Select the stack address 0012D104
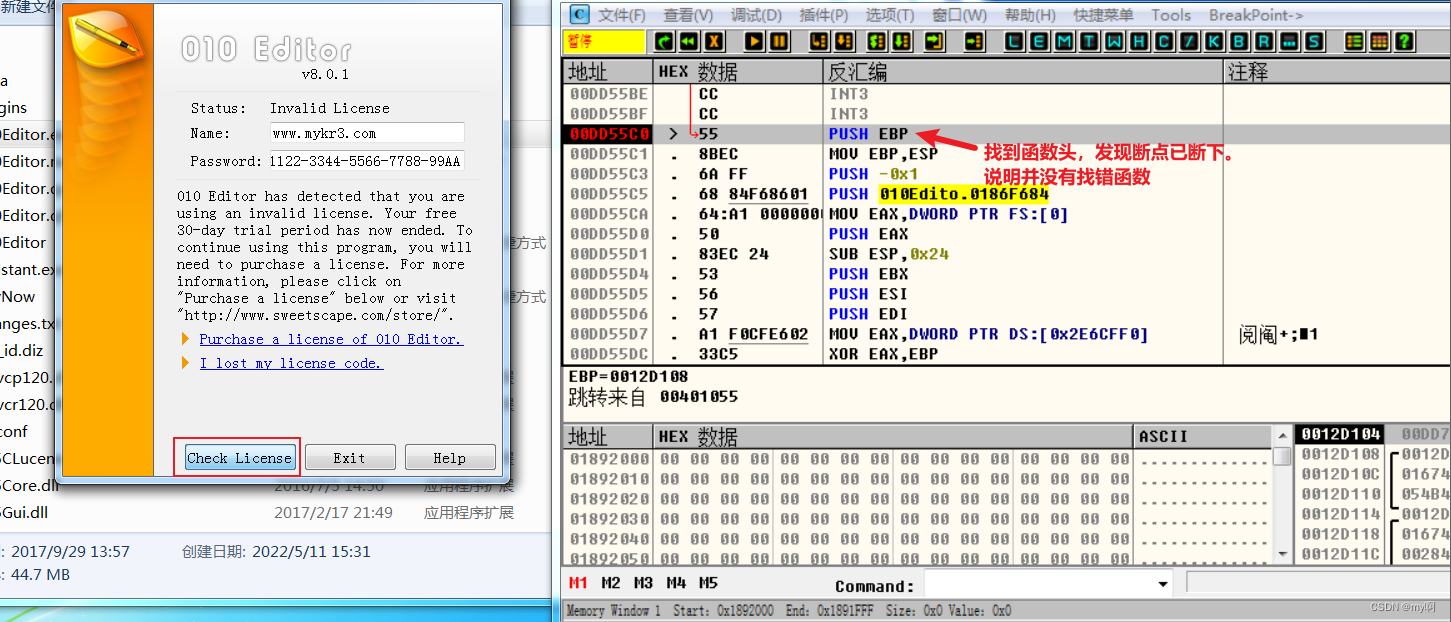Screen dimensions: 1451x622 1339,434
